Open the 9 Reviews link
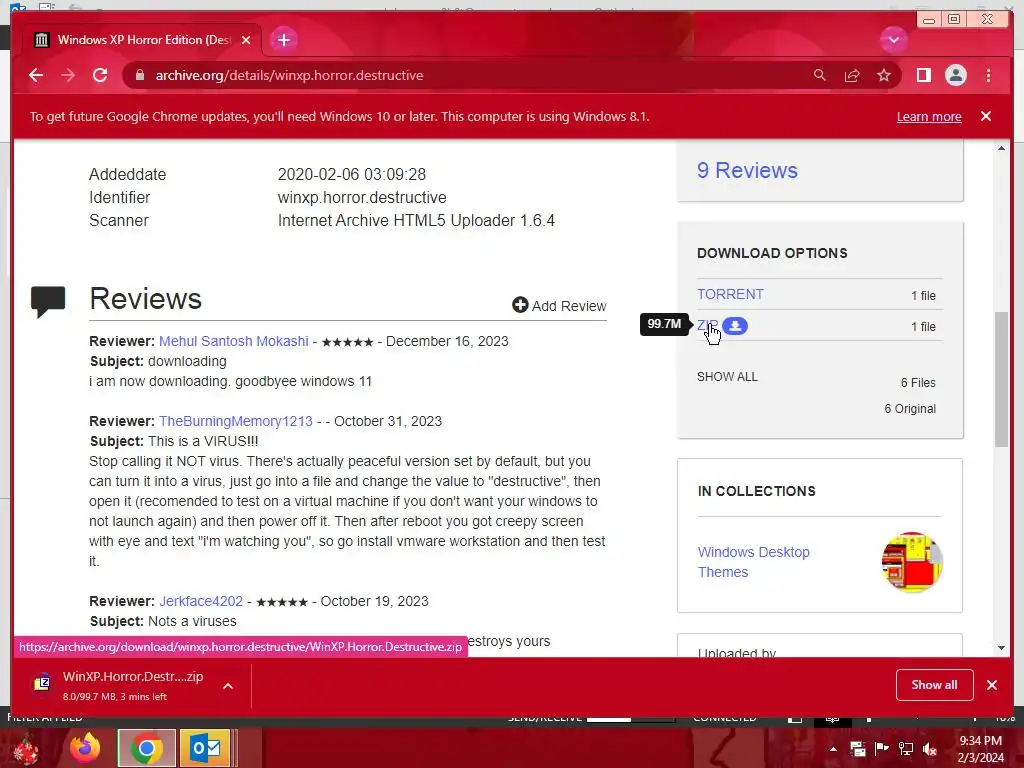The height and width of the screenshot is (768, 1024). [747, 170]
